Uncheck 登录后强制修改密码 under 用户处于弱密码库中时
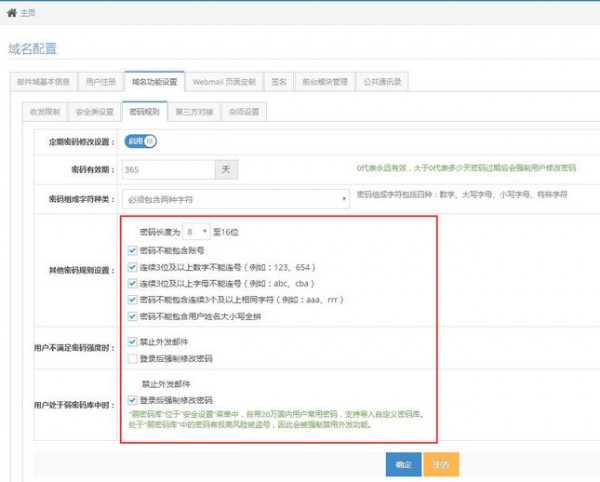This screenshot has width=600, height=482. (132, 400)
